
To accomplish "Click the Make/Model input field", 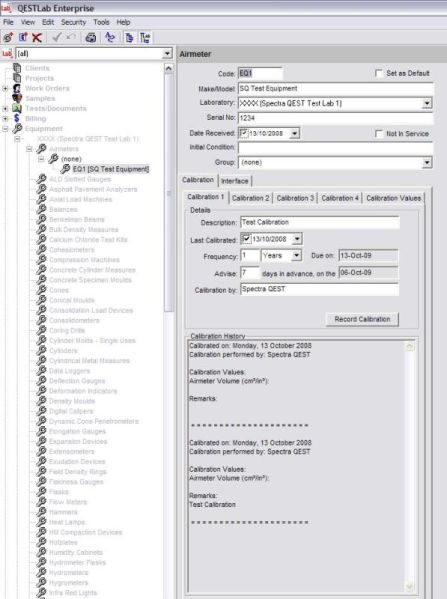I will pyautogui.click(x=336, y=89).
